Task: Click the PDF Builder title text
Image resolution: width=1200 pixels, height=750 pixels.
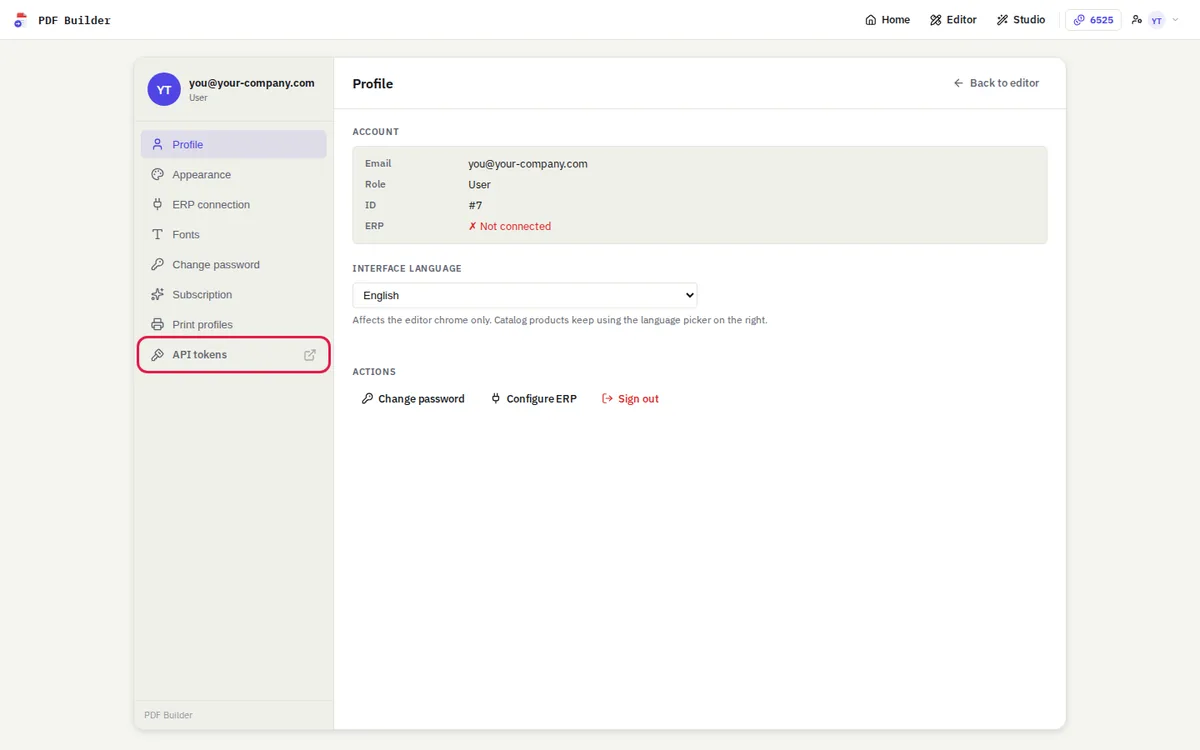Action: point(75,20)
